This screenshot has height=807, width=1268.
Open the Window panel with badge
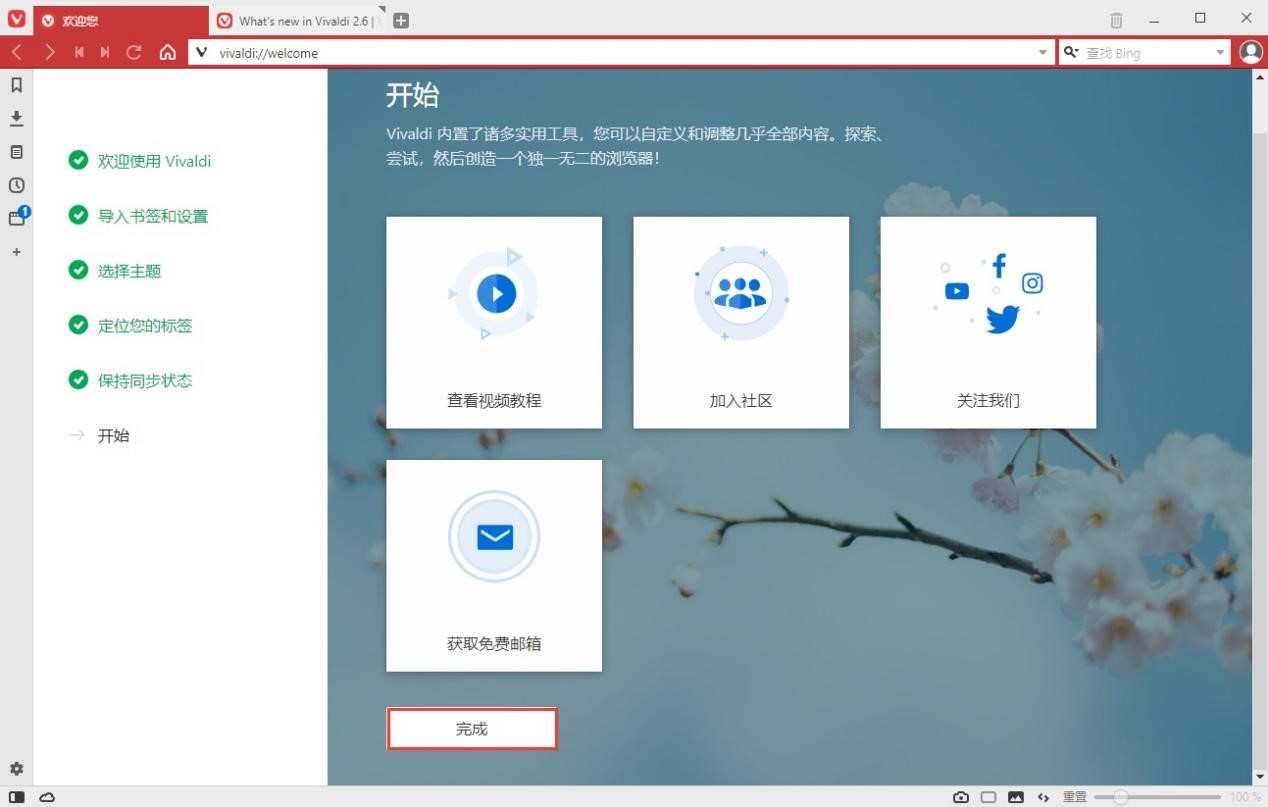17,218
